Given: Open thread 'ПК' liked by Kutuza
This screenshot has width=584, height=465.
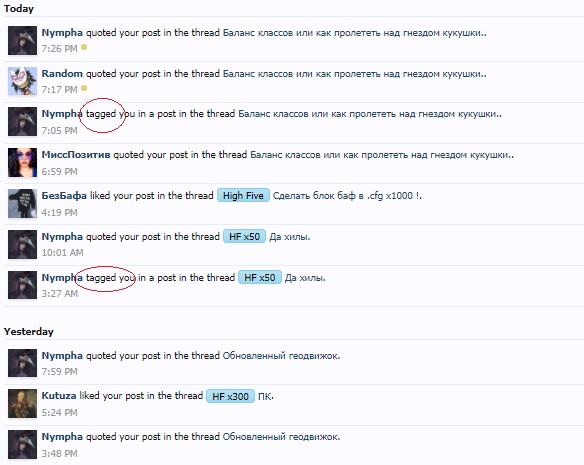Looking at the screenshot, I should click(266, 396).
